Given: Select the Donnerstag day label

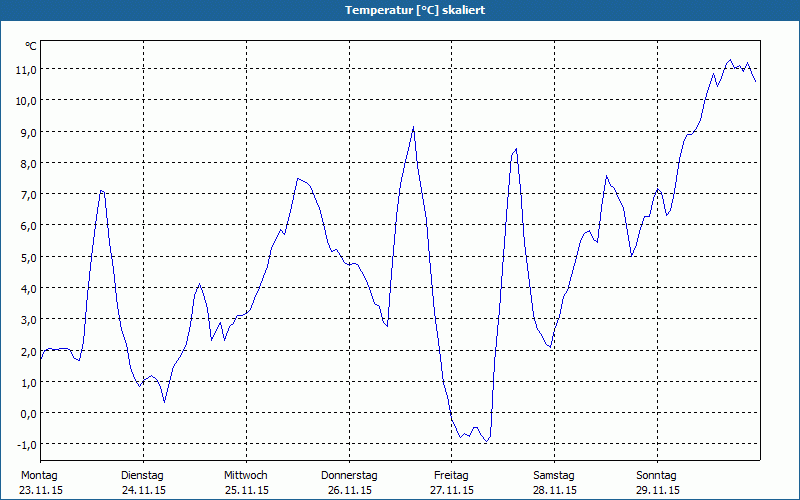Looking at the screenshot, I should 349,475.
